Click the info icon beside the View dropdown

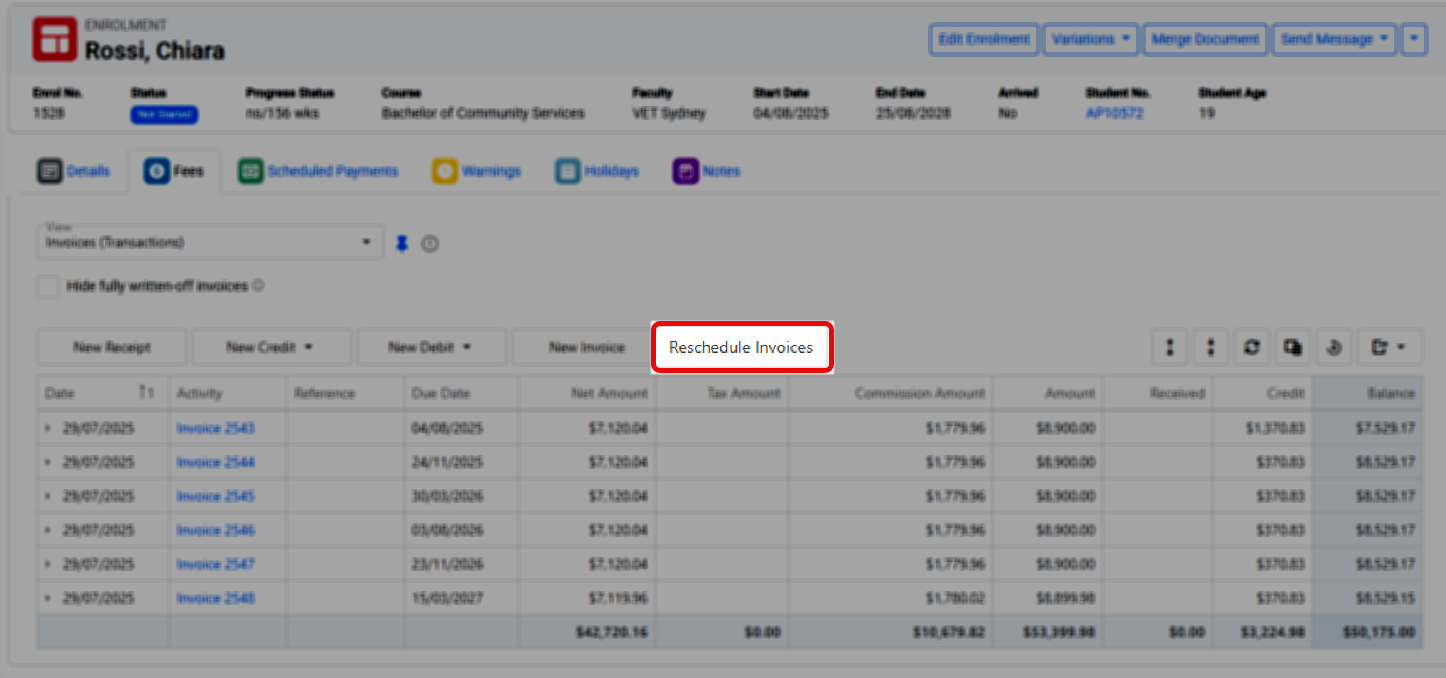pyautogui.click(x=430, y=243)
